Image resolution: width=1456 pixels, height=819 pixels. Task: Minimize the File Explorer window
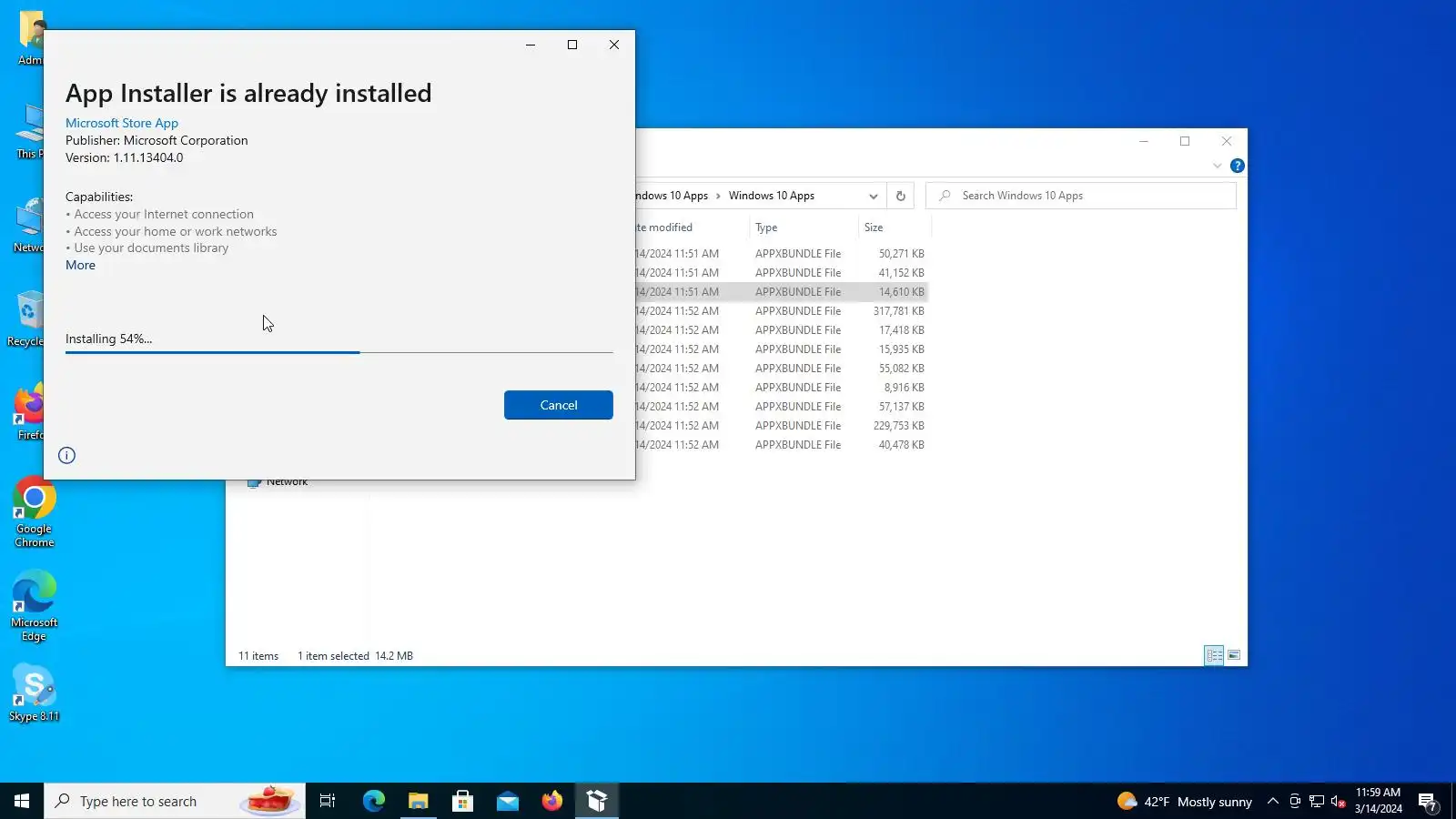[1144, 141]
